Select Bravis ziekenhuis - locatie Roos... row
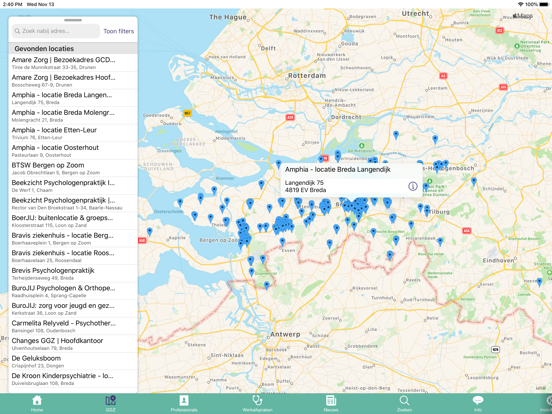 coord(73,256)
